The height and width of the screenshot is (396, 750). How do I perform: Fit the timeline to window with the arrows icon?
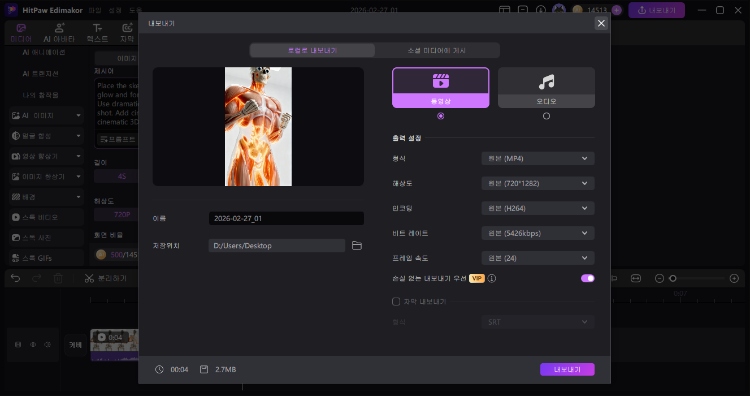click(x=636, y=278)
